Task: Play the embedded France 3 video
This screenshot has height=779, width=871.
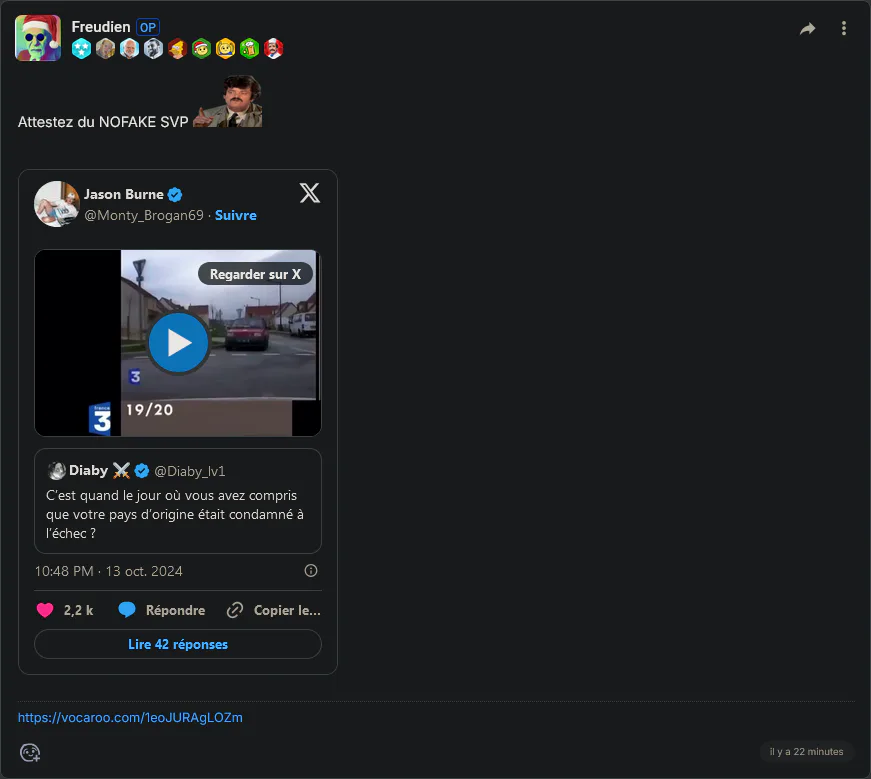Action: (x=178, y=342)
